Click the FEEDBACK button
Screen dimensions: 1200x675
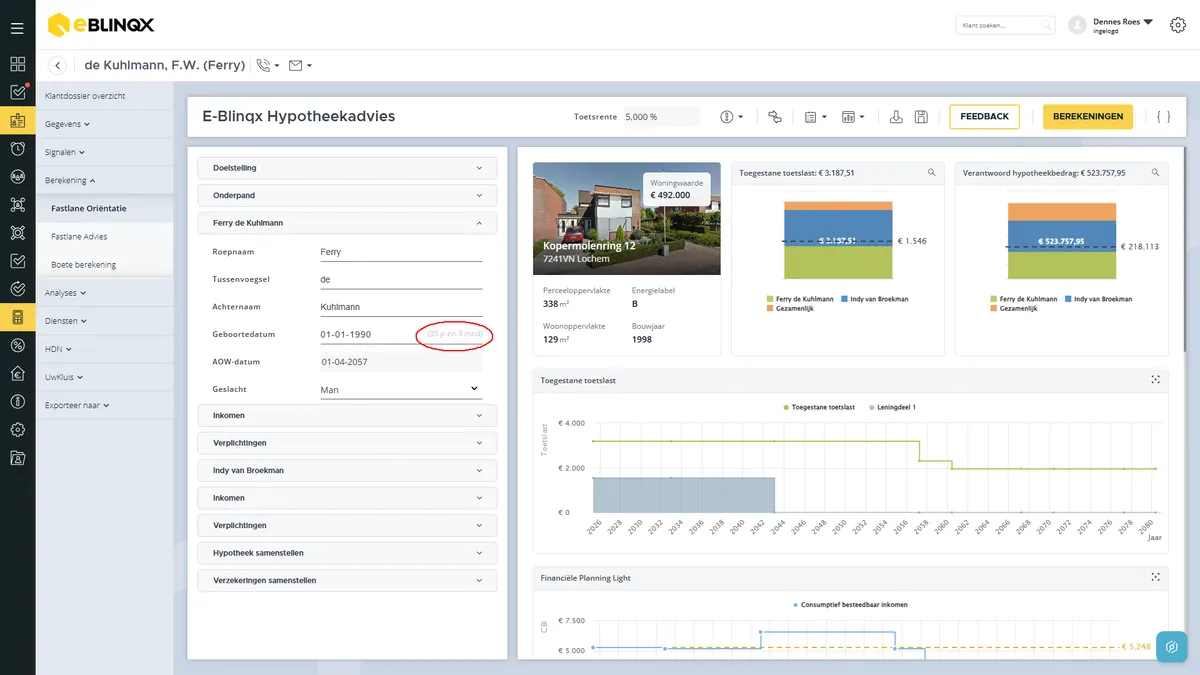(x=984, y=117)
